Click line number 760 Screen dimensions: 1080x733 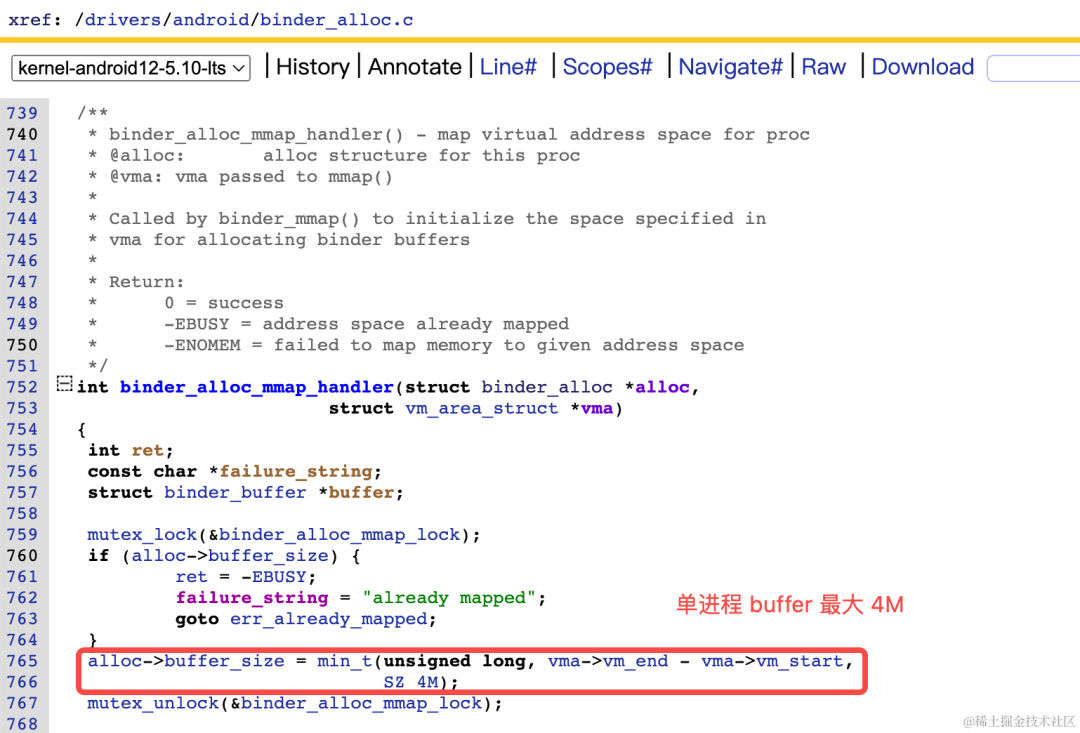(22, 556)
